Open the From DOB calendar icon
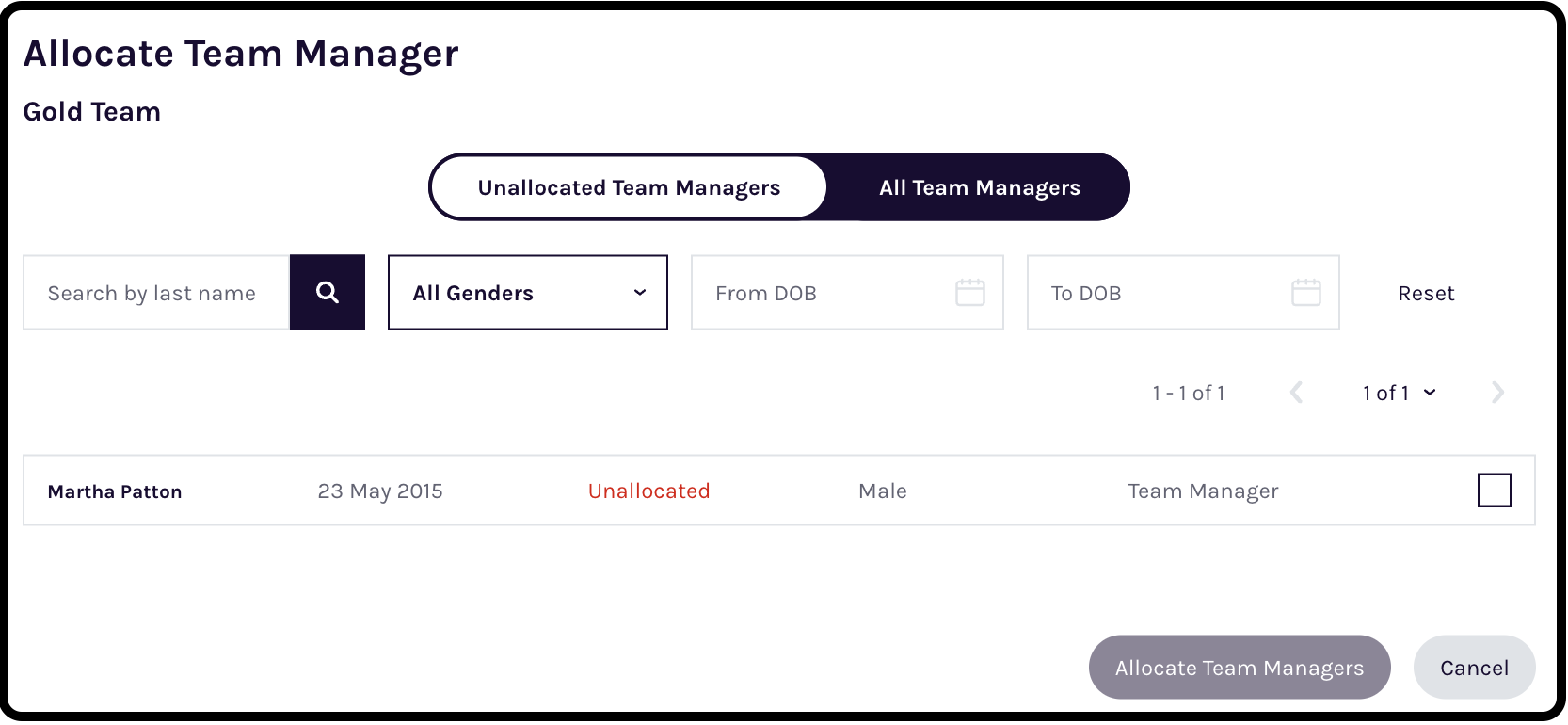This screenshot has height=725, width=1568. tap(970, 293)
